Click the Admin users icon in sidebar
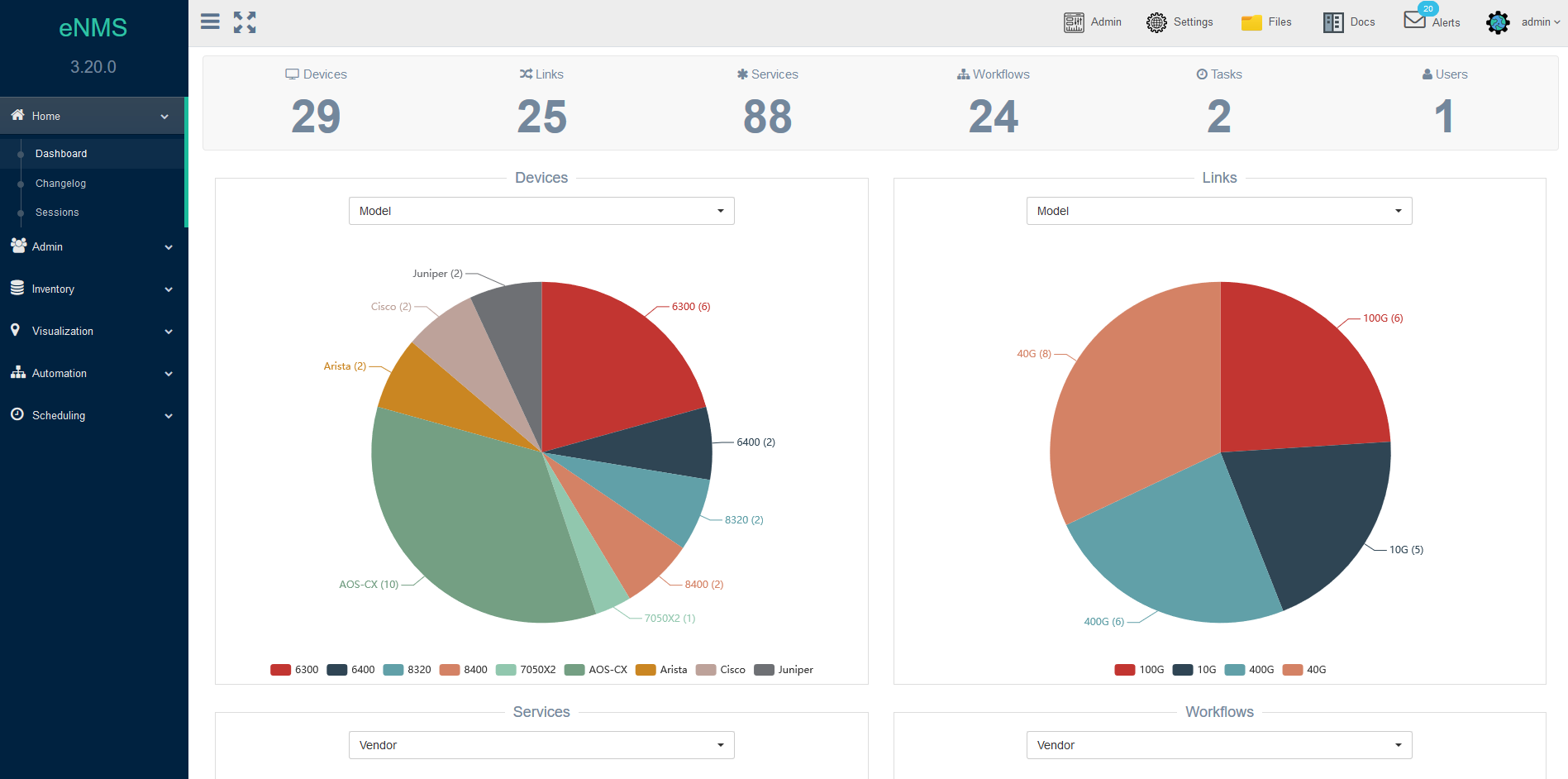Viewport: 1568px width, 779px height. tap(18, 245)
